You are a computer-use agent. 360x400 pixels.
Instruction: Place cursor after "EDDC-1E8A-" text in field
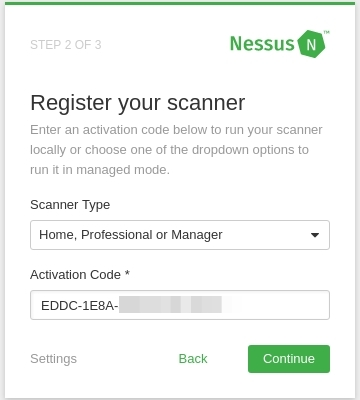(x=119, y=305)
